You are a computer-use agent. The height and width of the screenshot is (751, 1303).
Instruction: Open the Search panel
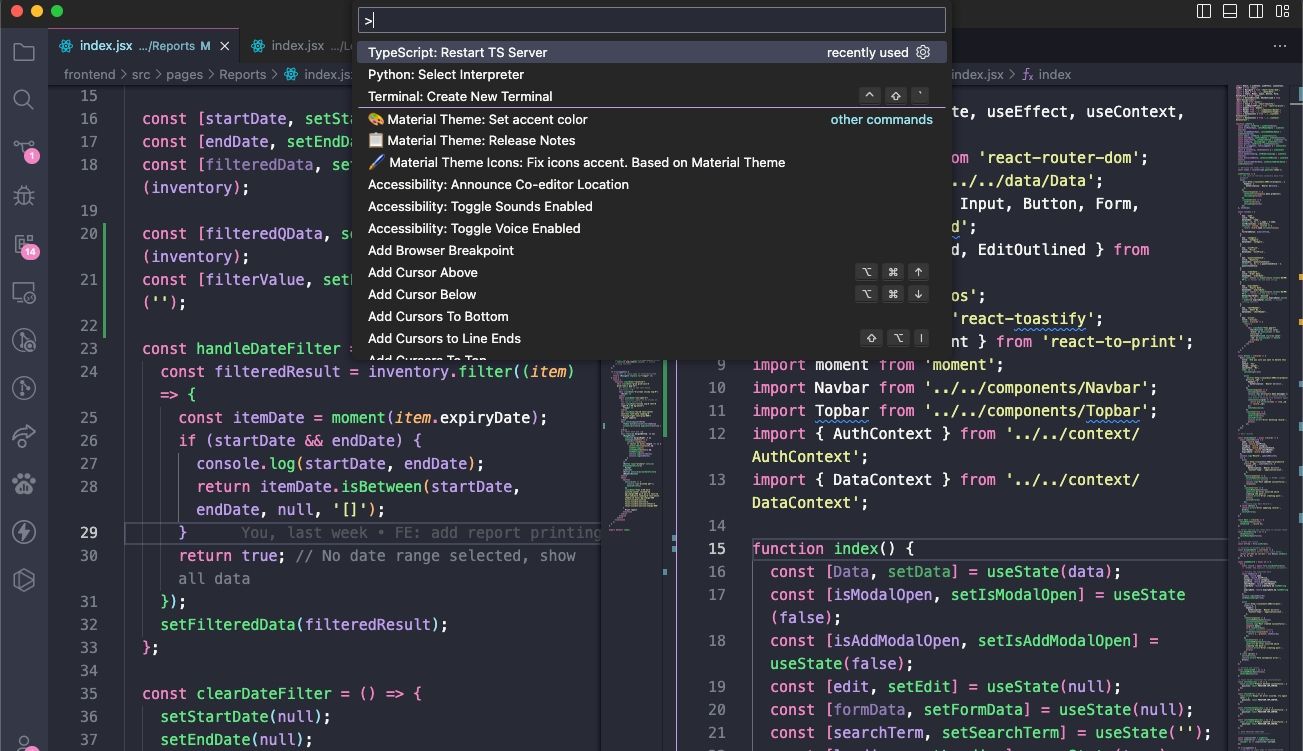(x=23, y=99)
